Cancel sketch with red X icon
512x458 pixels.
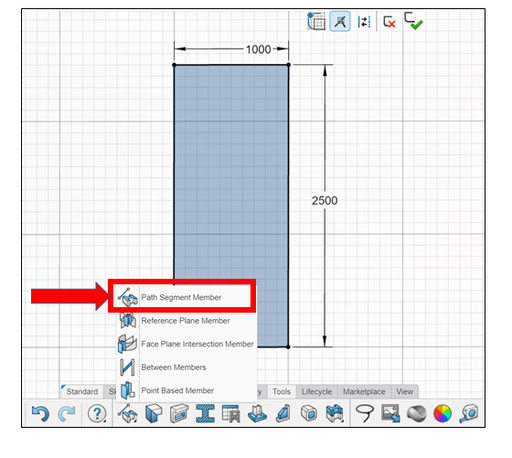coord(389,22)
